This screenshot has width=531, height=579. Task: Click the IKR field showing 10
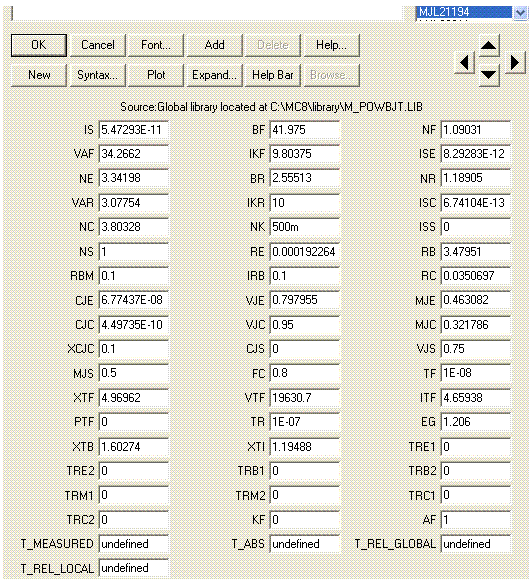point(305,203)
